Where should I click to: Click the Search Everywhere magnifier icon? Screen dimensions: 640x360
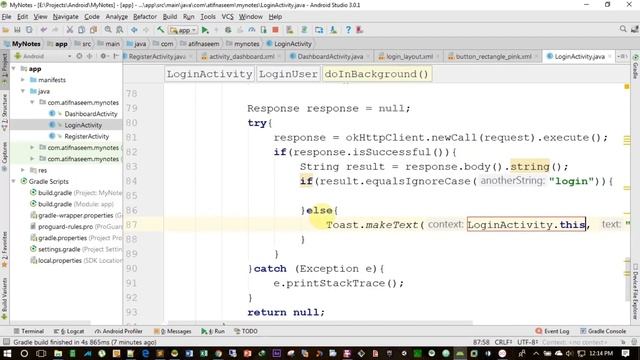point(623,29)
